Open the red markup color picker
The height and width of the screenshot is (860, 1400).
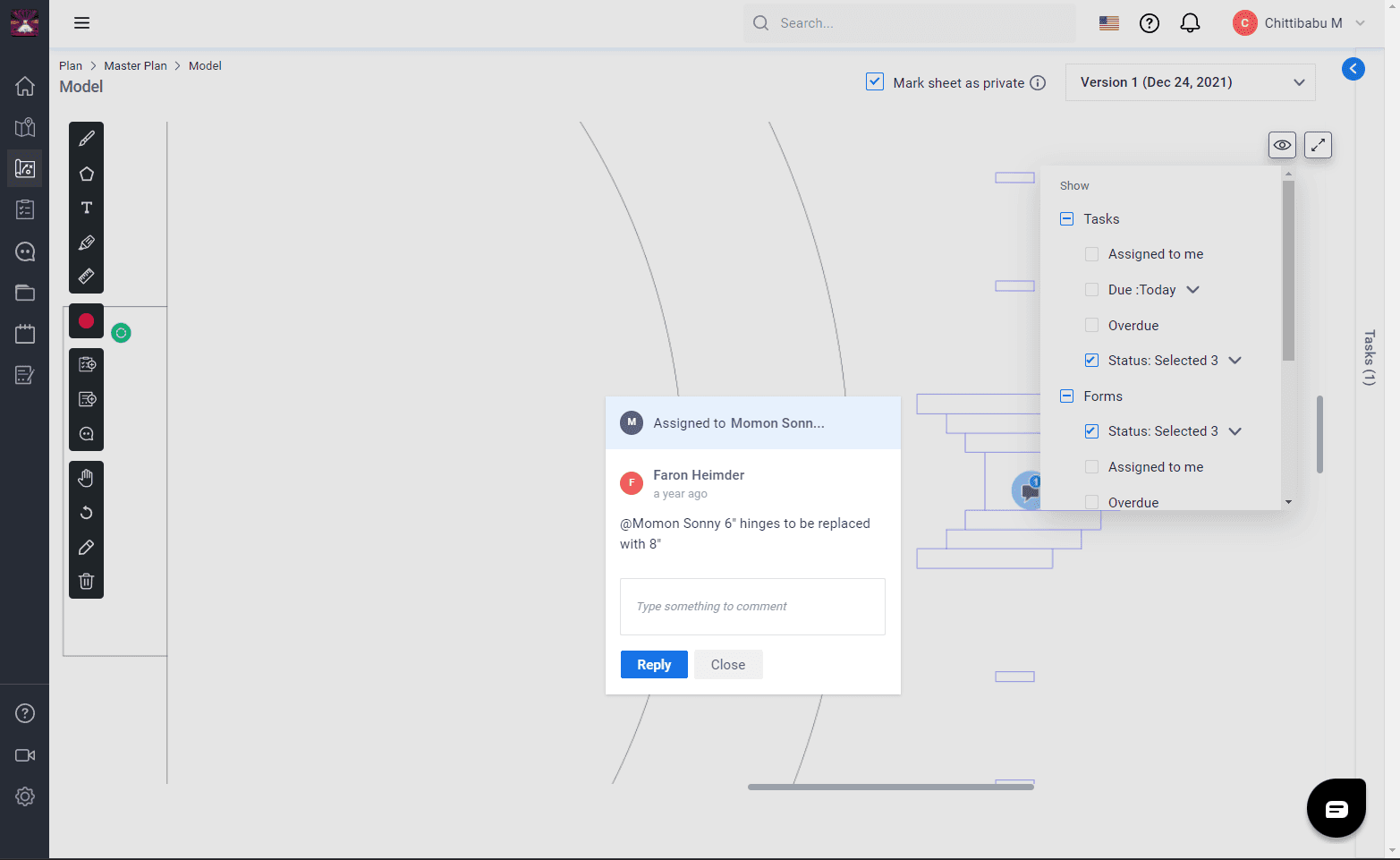point(87,321)
